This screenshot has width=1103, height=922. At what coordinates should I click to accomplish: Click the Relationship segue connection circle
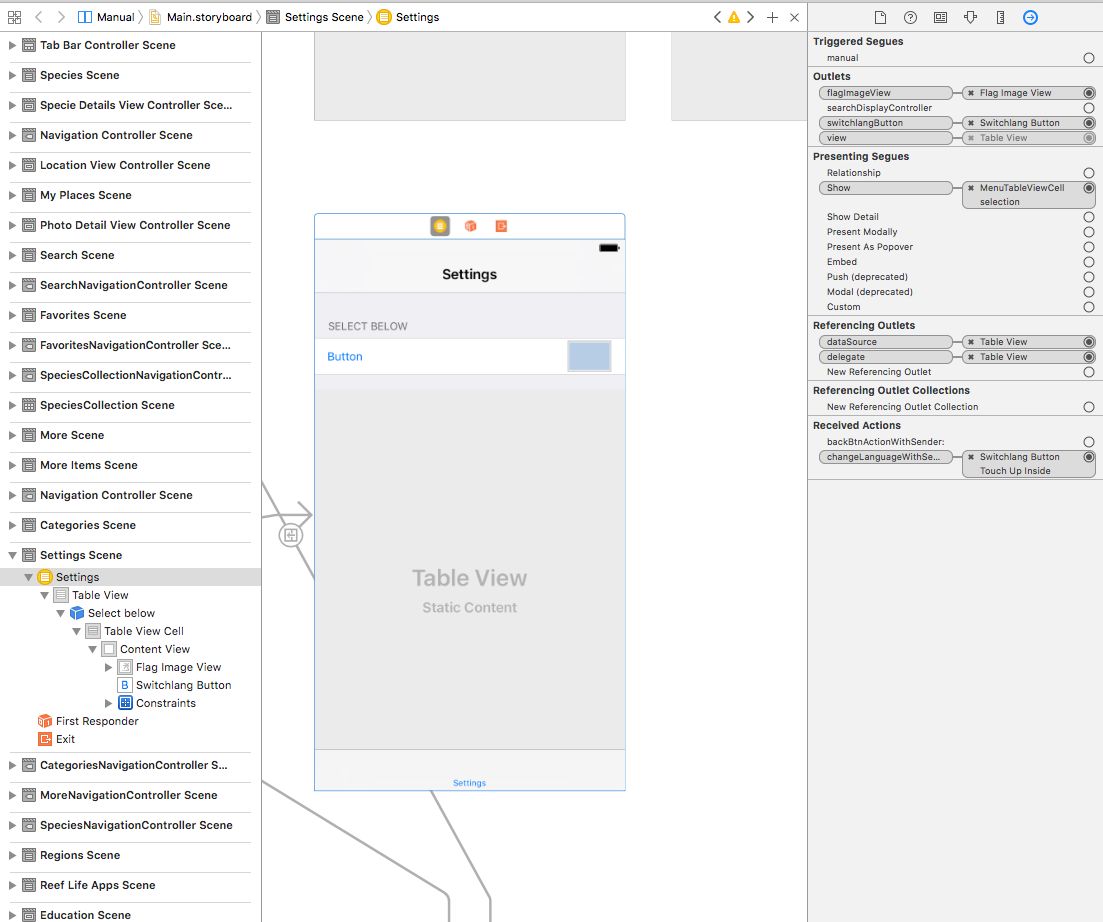1089,173
